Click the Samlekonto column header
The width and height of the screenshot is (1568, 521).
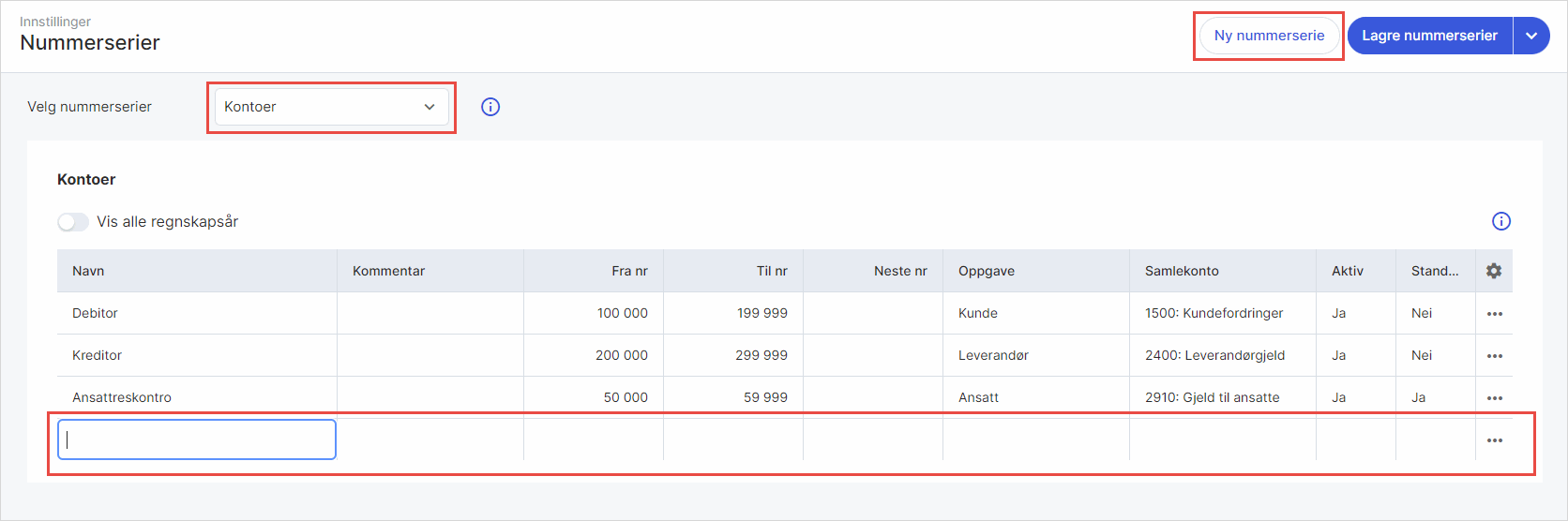coord(1182,271)
